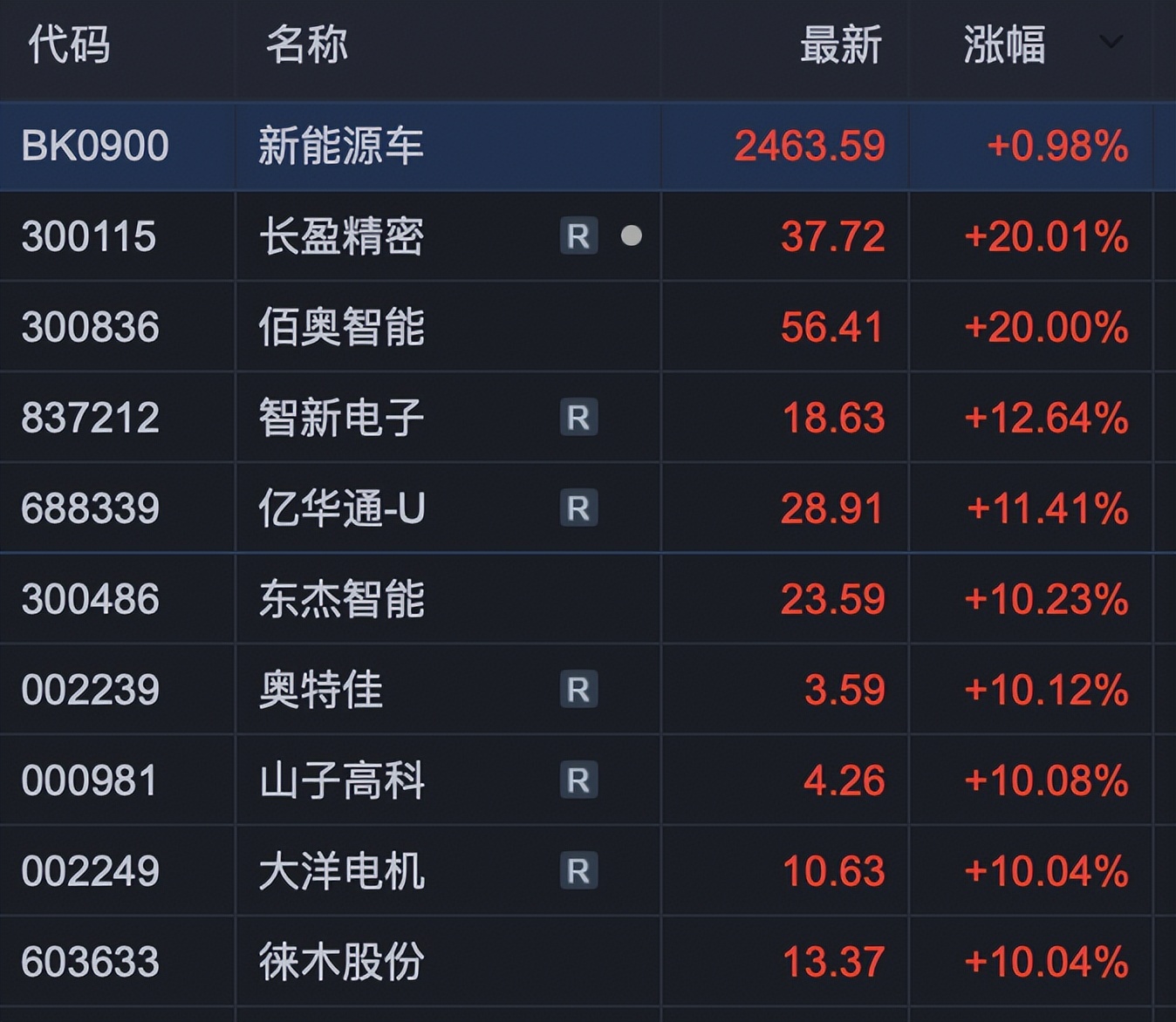Click change +12.64%
This screenshot has width=1176, height=1022.
[1046, 418]
